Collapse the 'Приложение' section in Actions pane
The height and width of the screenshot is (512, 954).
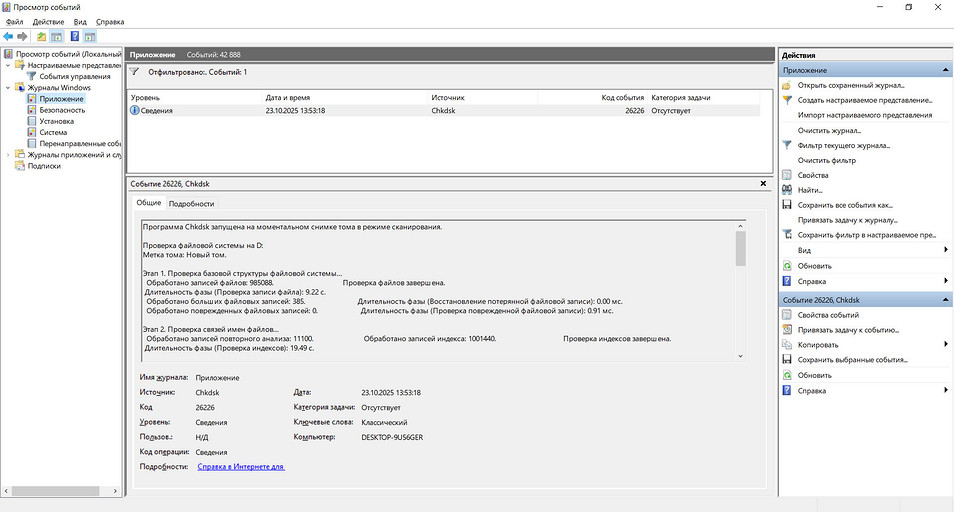(x=944, y=71)
